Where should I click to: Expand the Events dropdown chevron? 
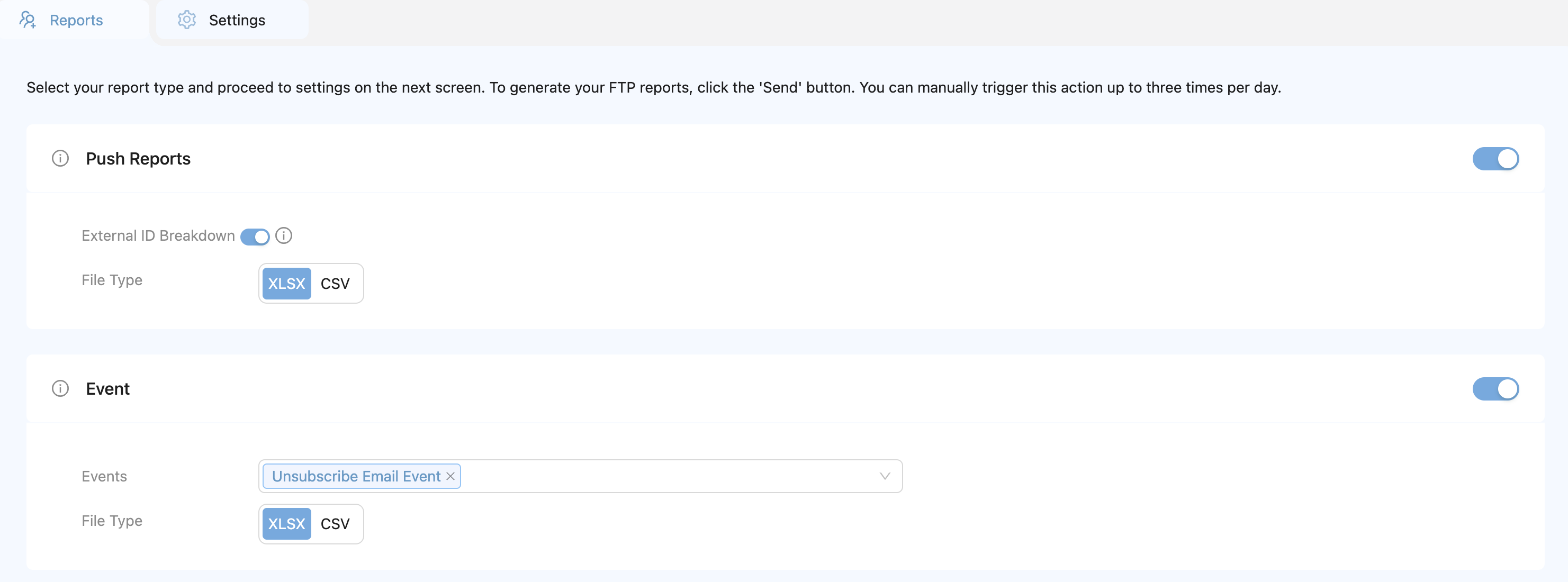click(x=885, y=476)
